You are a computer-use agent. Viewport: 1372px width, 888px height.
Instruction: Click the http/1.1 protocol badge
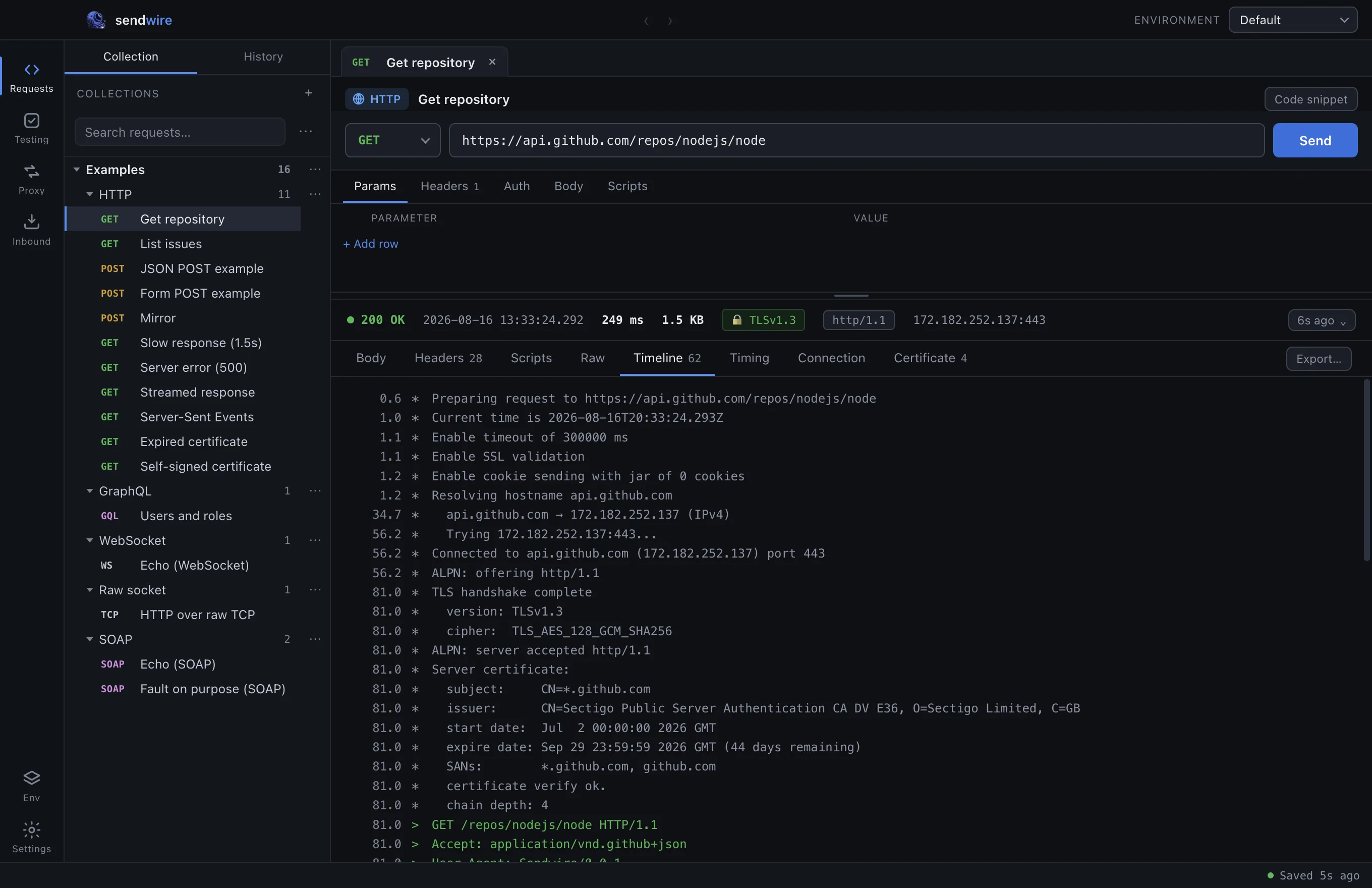coord(859,320)
